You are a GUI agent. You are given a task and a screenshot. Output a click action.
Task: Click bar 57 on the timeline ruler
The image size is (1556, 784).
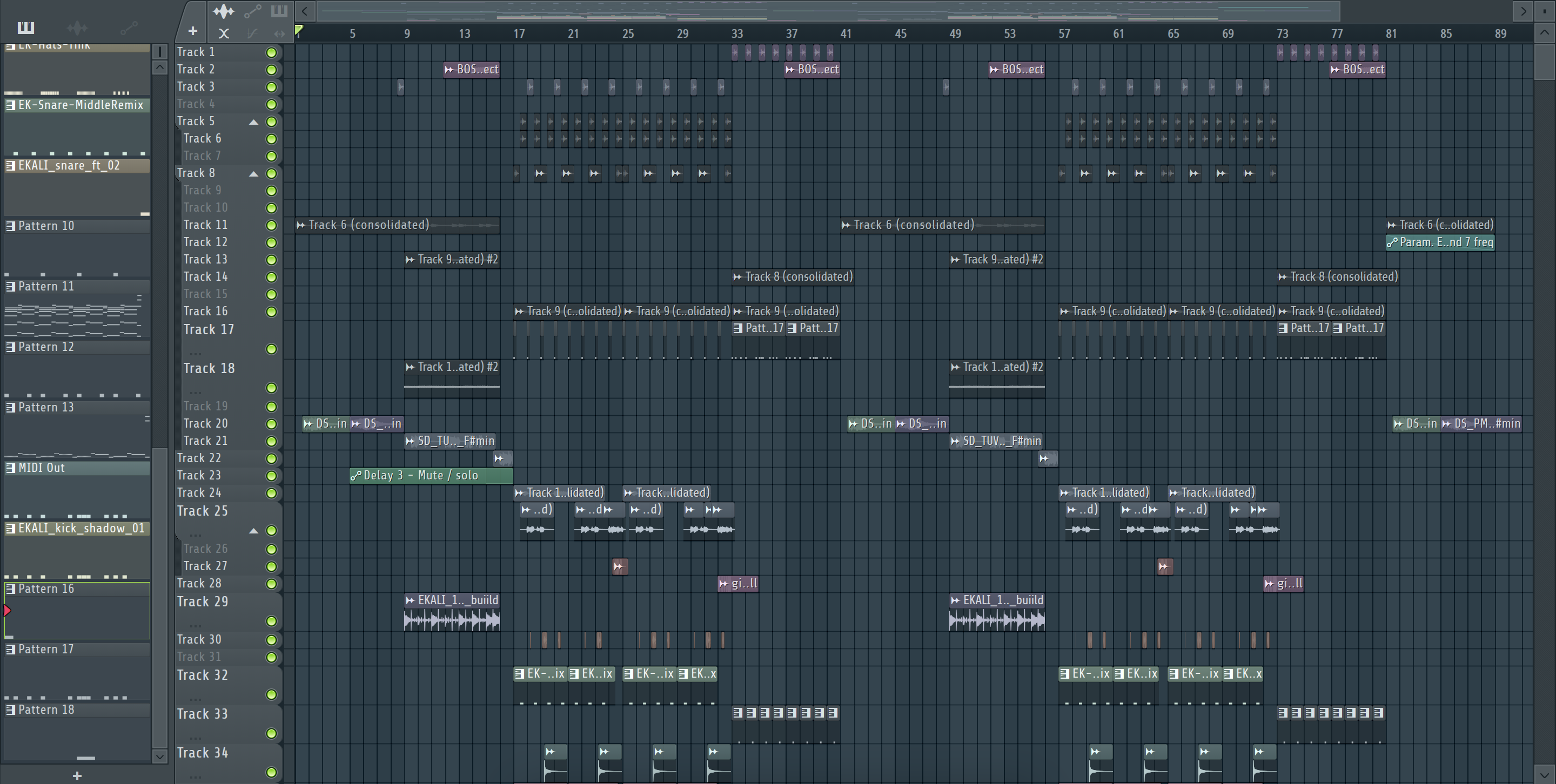coord(1064,34)
